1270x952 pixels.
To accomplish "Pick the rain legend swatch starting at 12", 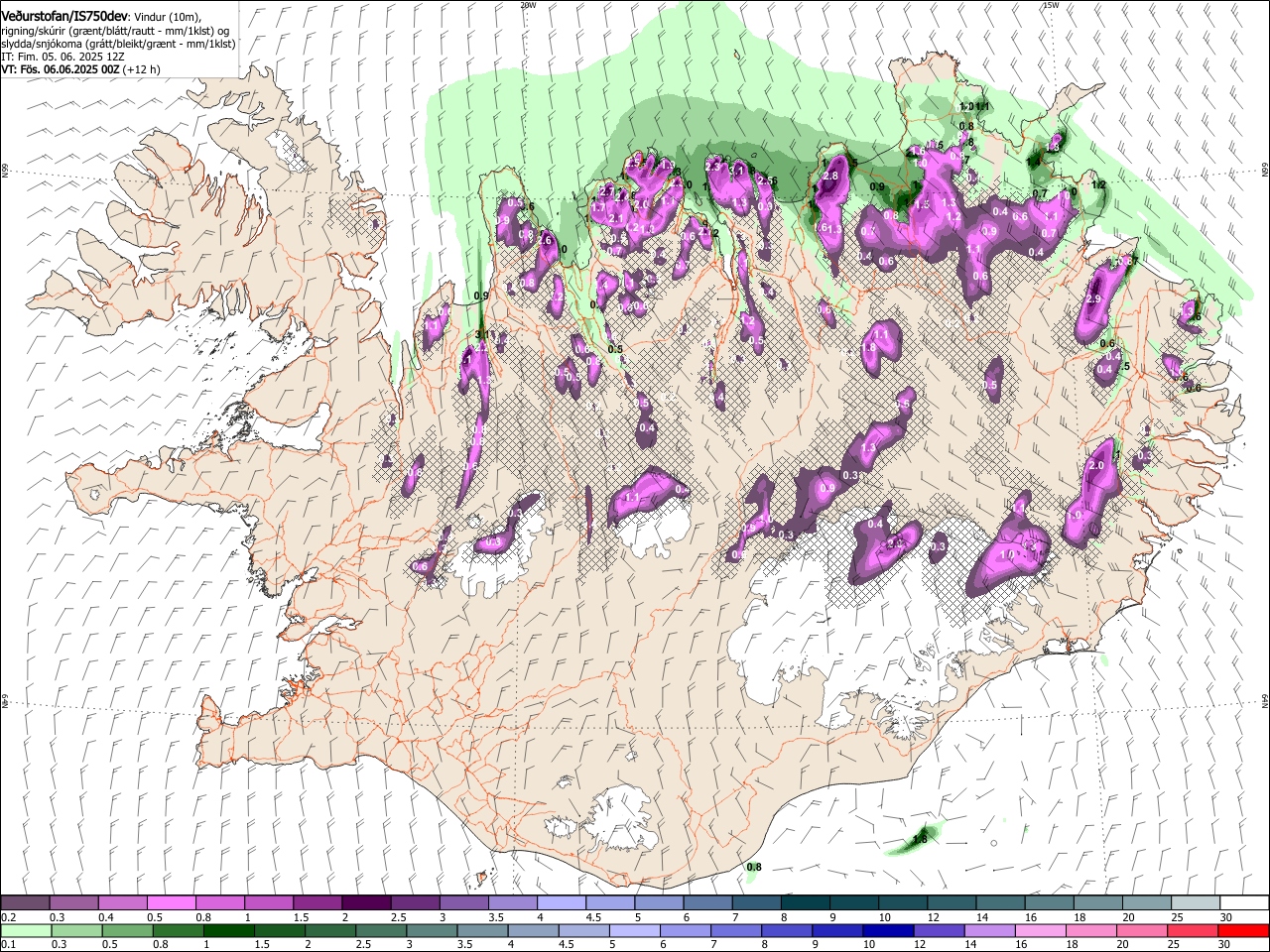I will [940, 930].
